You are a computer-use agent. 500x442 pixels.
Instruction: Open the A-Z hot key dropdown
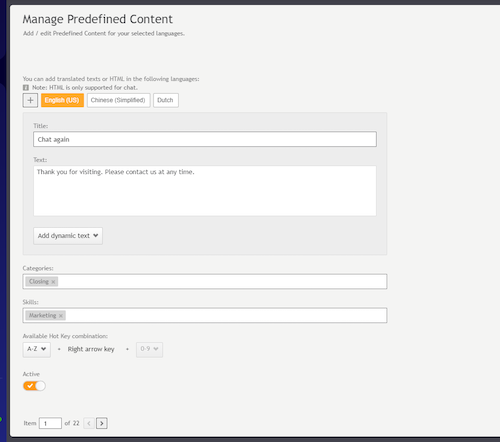(x=37, y=349)
